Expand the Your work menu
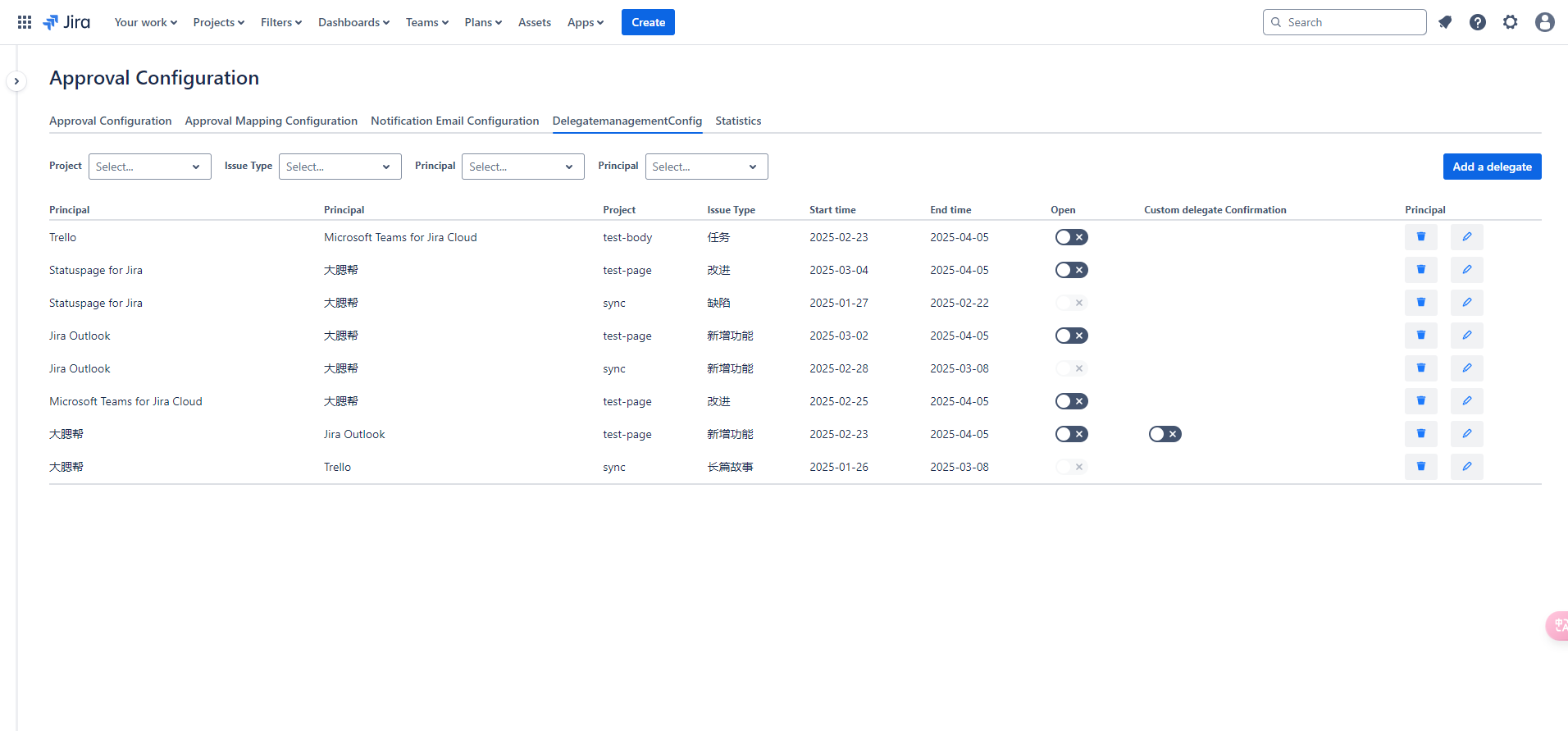 click(146, 22)
